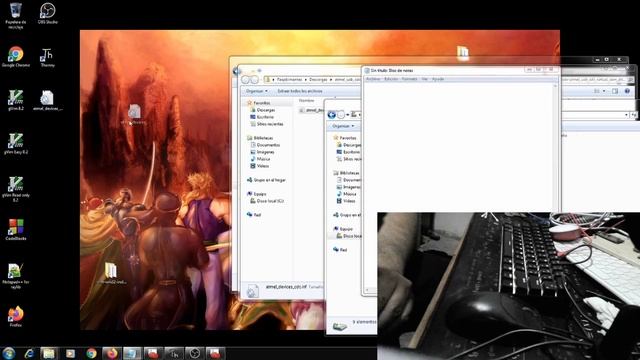Click the Chrome taskbar icon
640x360 pixels.
[91, 353]
